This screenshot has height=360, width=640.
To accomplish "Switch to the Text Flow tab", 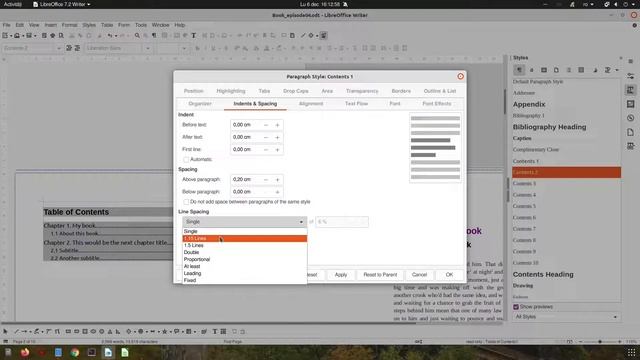I will [x=356, y=104].
